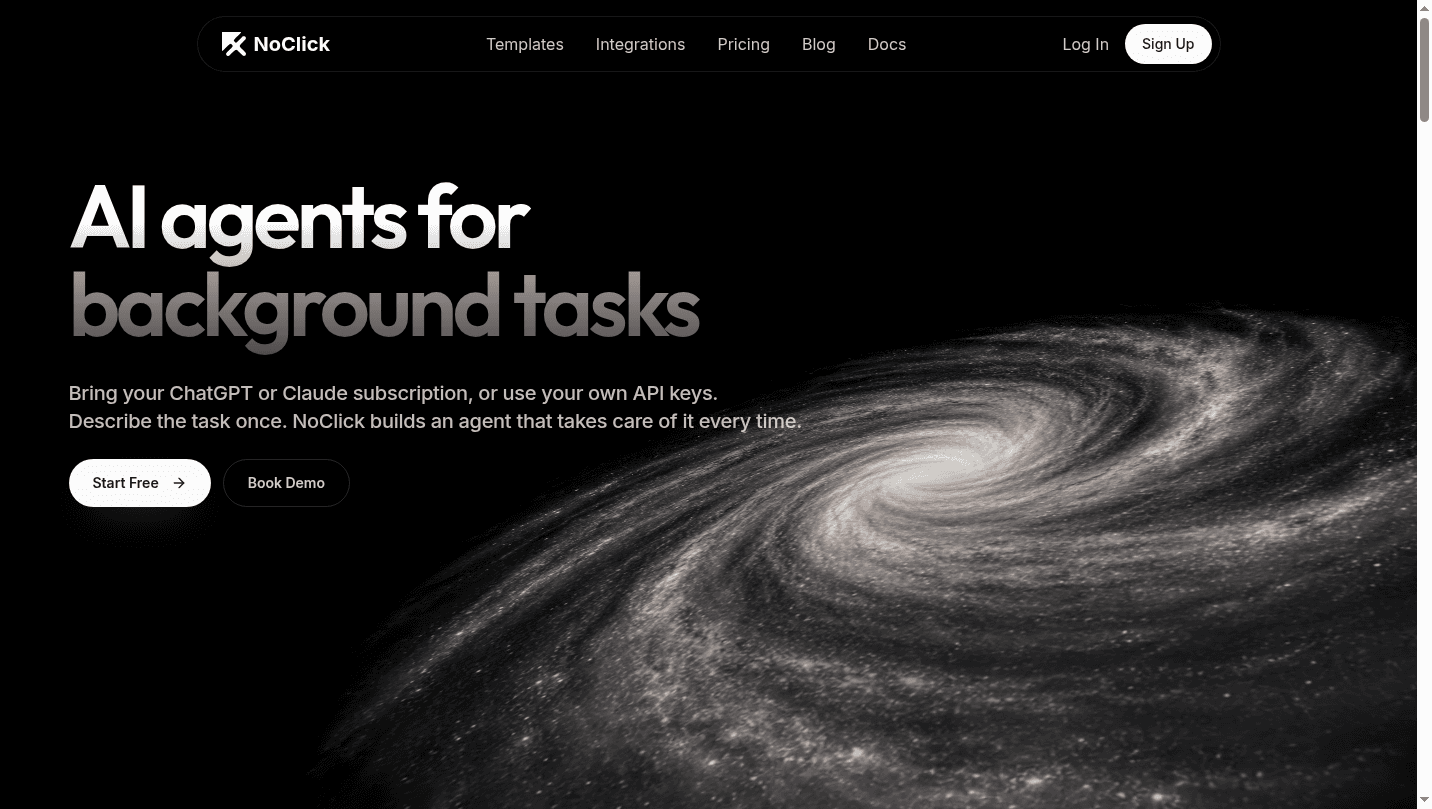Click the NoClick logo icon

[234, 44]
